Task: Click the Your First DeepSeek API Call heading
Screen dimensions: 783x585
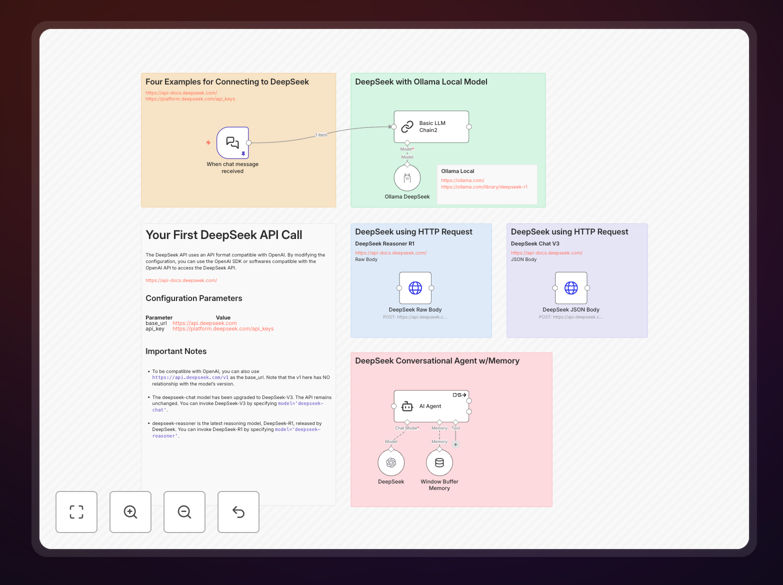Action: tap(224, 235)
